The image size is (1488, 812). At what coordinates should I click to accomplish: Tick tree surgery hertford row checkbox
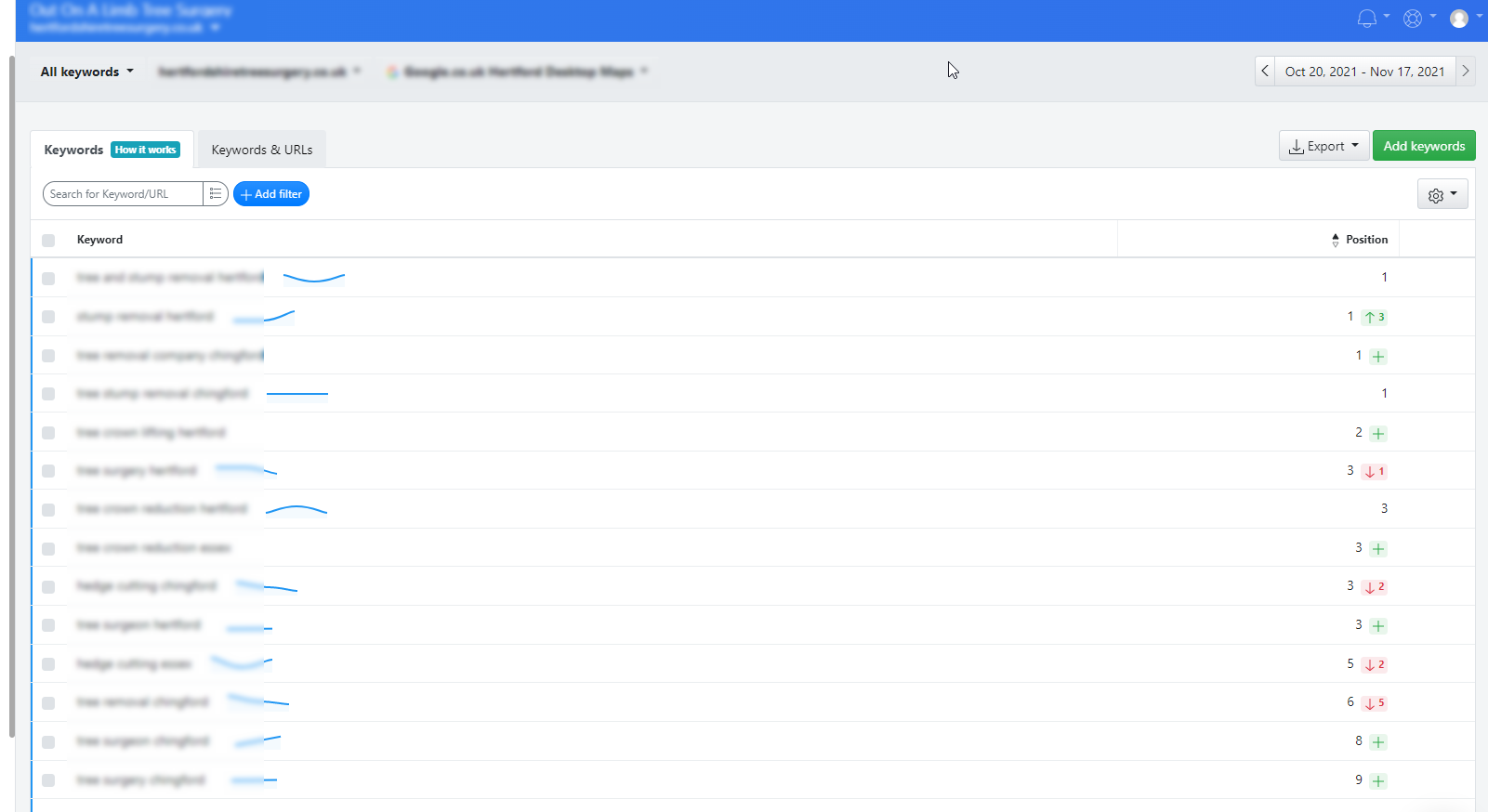(48, 471)
